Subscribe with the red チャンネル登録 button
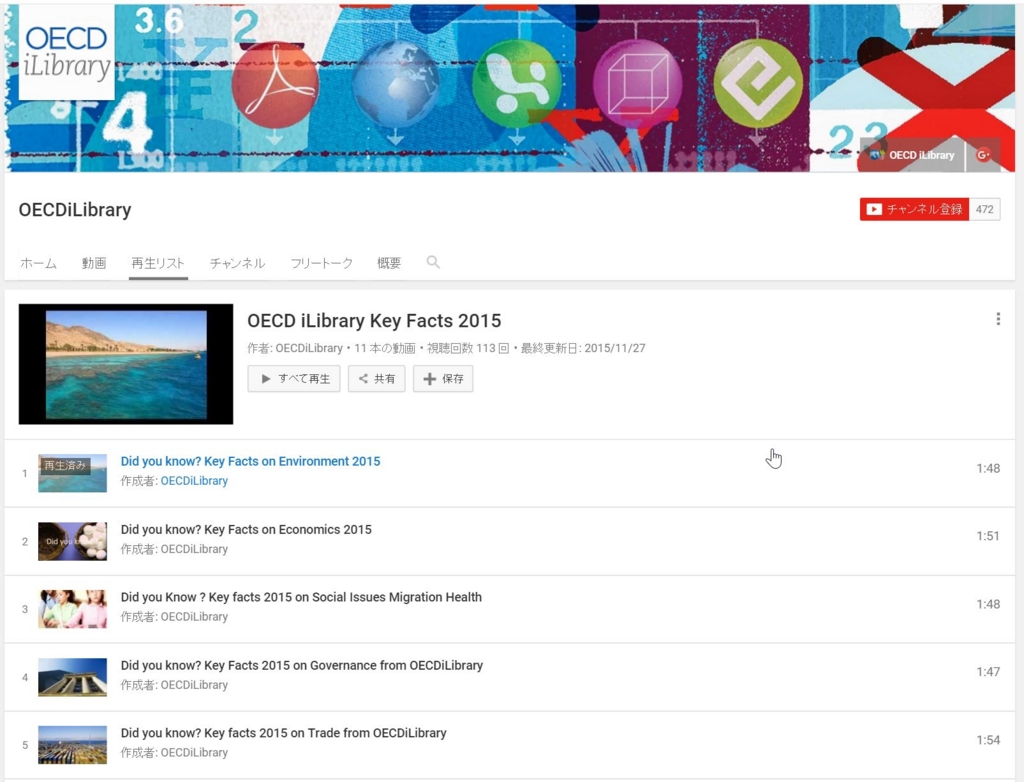The height and width of the screenshot is (782, 1024). [914, 209]
